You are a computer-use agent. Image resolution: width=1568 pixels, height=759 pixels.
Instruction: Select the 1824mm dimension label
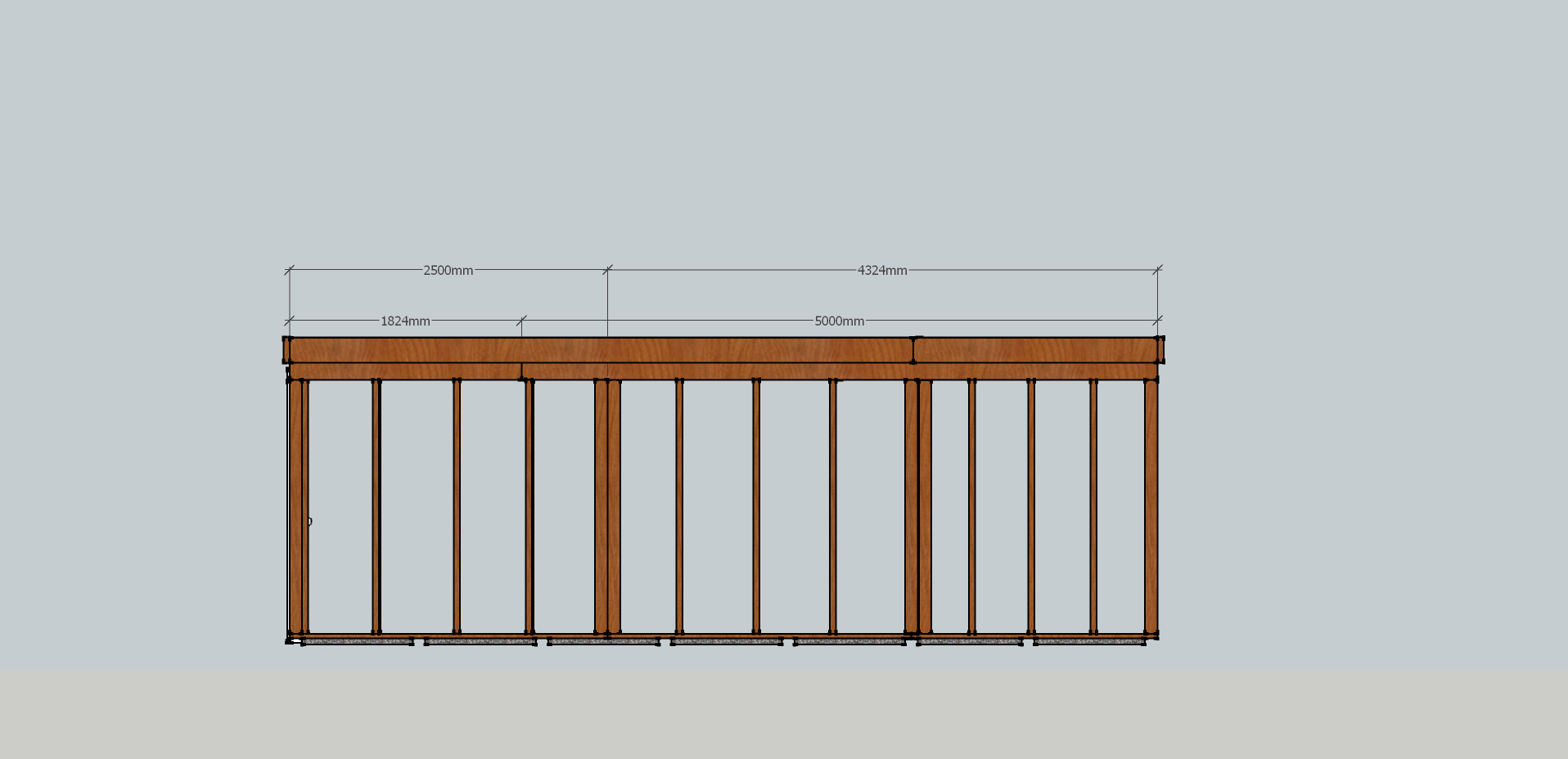click(x=405, y=321)
